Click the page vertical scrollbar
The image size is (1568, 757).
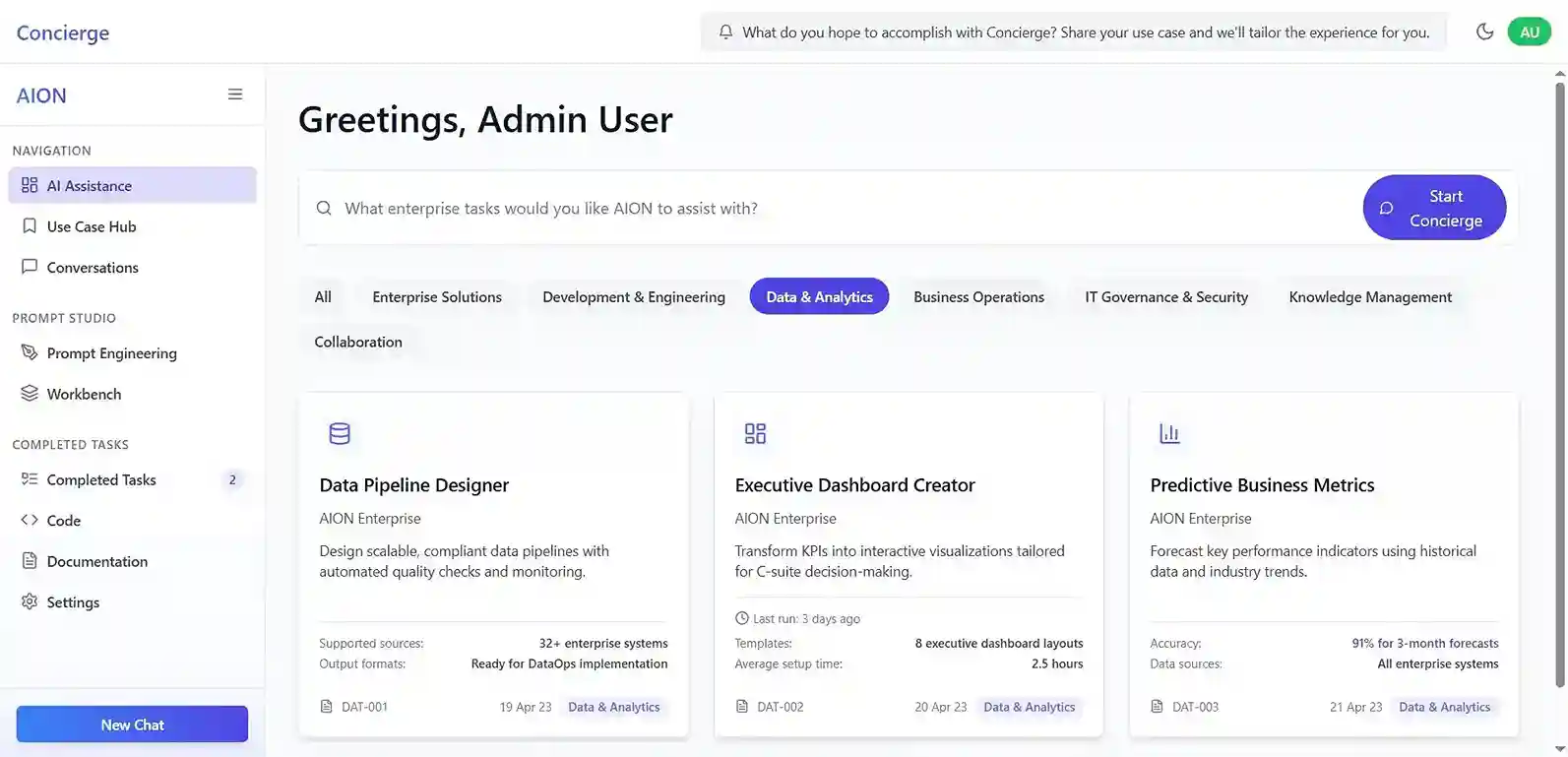pos(1559,384)
